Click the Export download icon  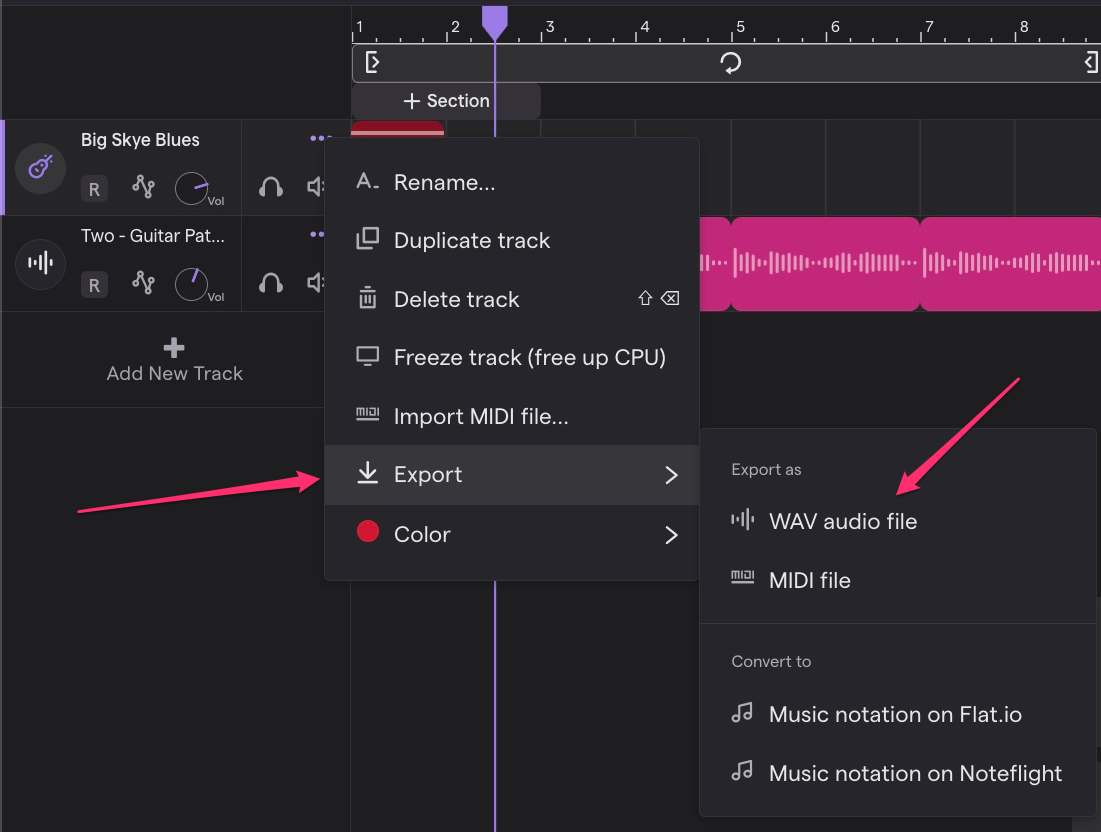point(367,473)
